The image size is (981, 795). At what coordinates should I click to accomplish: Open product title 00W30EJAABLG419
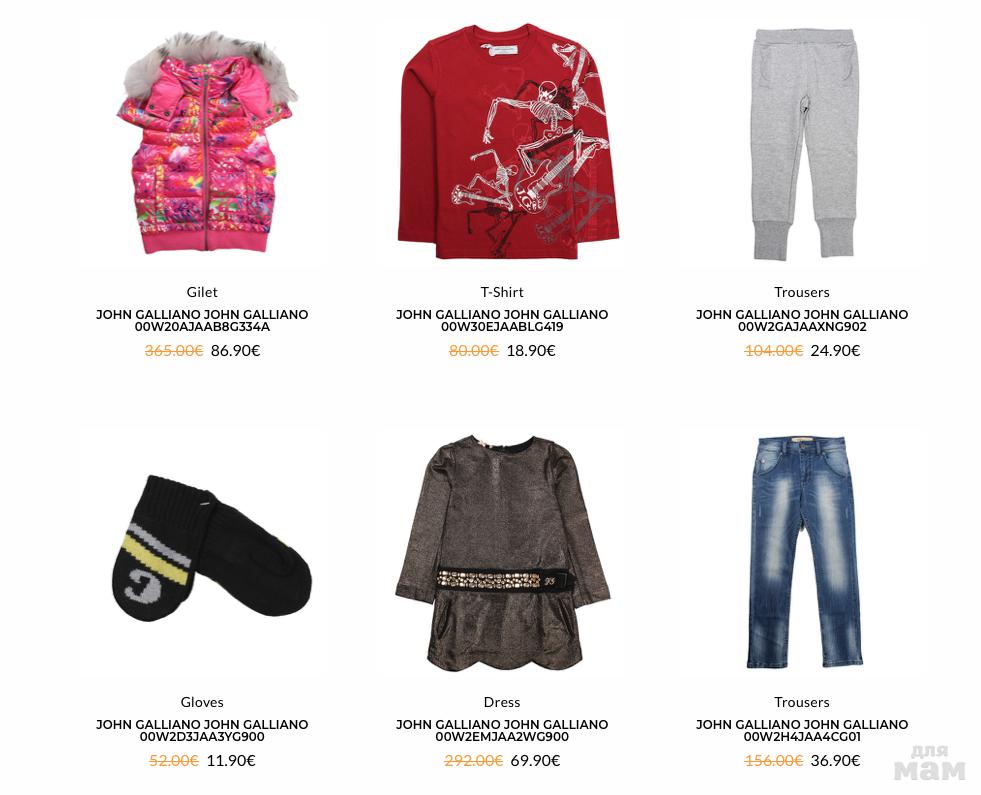coord(502,320)
